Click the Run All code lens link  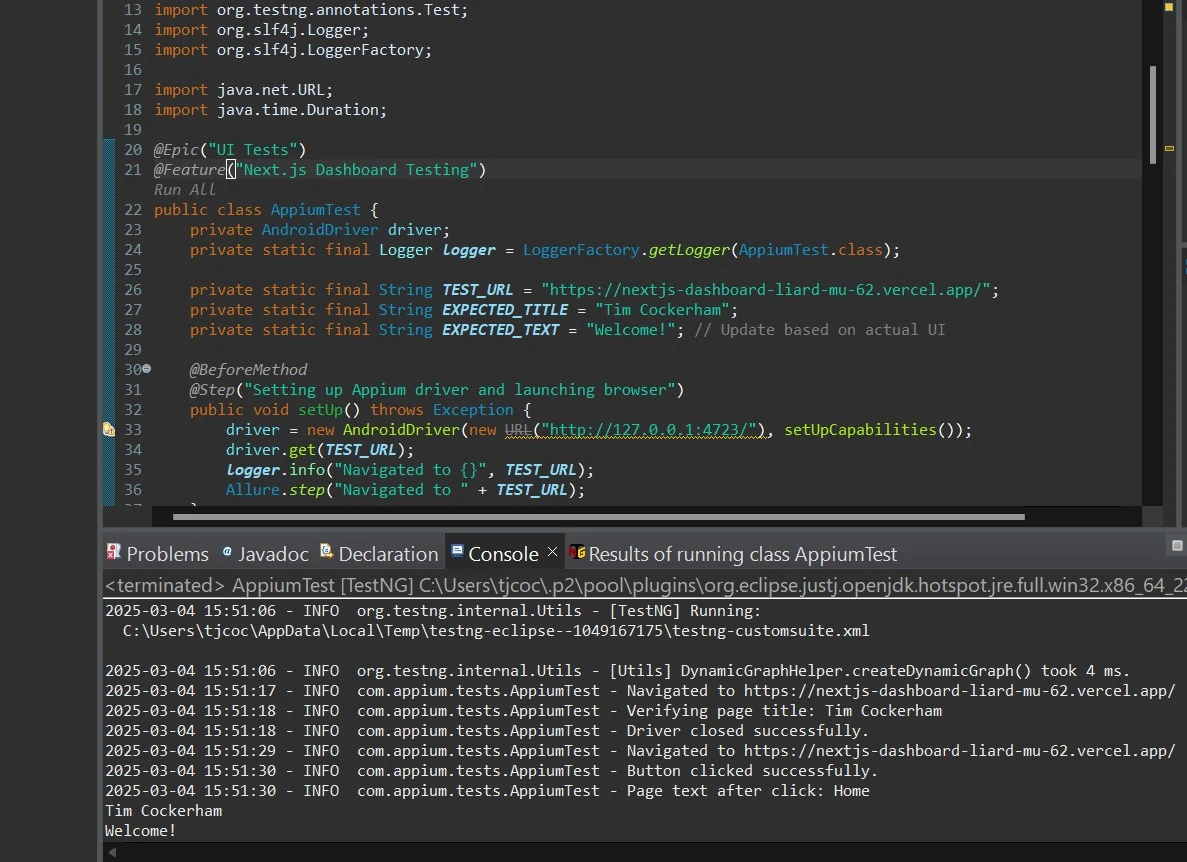click(x=185, y=190)
